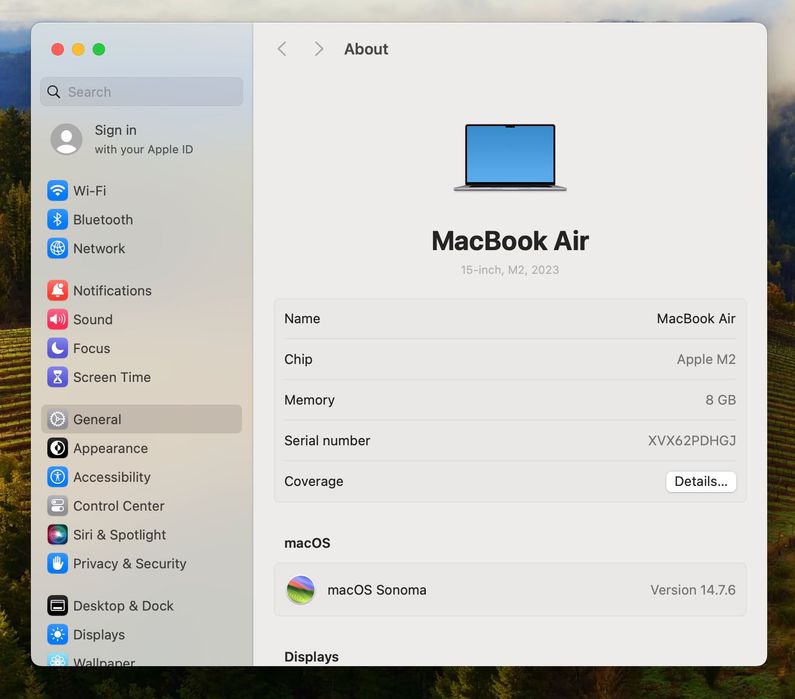Select the Sound speaker icon
Image resolution: width=795 pixels, height=699 pixels.
pos(57,319)
